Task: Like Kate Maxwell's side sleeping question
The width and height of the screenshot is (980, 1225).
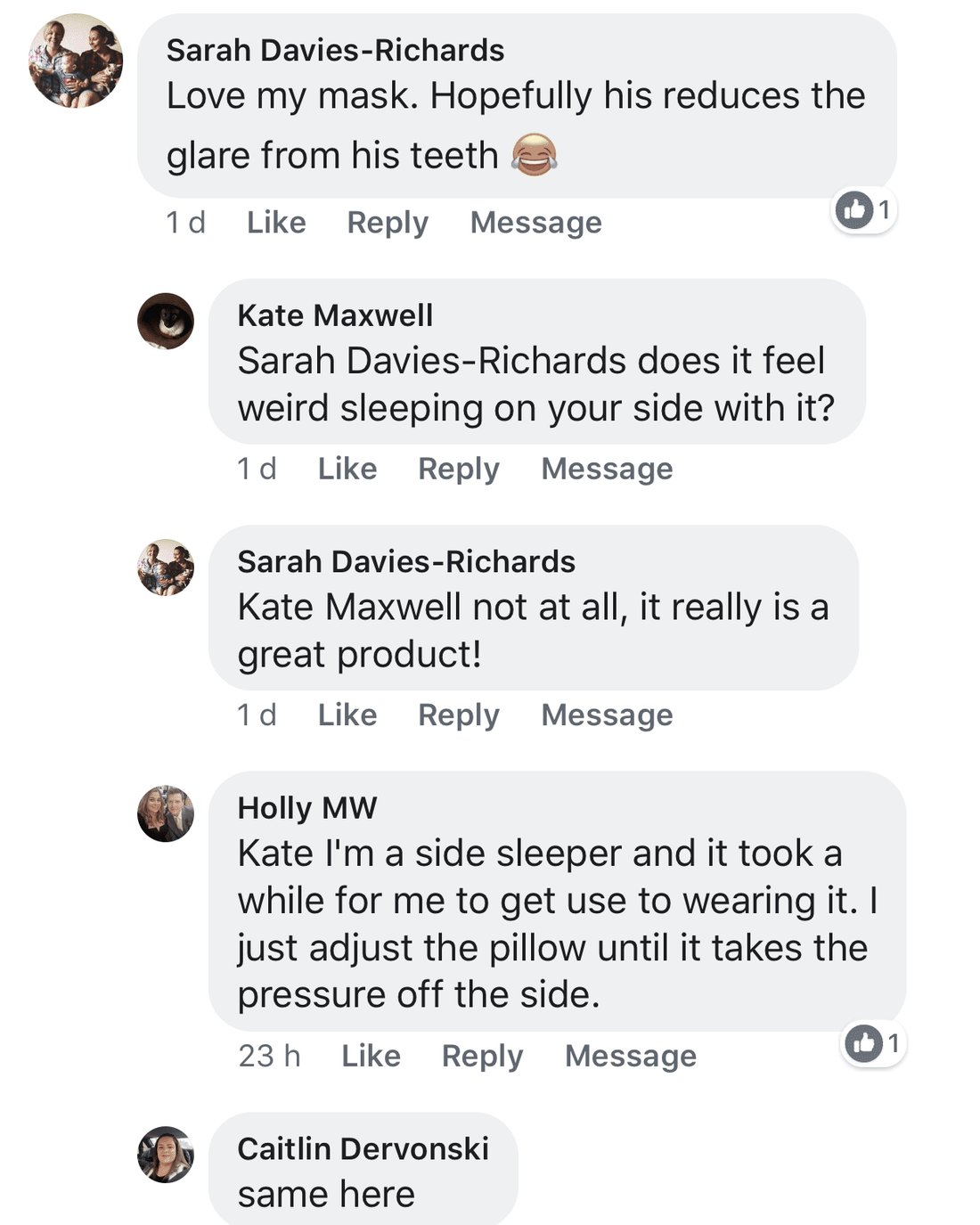Action: pyautogui.click(x=347, y=469)
